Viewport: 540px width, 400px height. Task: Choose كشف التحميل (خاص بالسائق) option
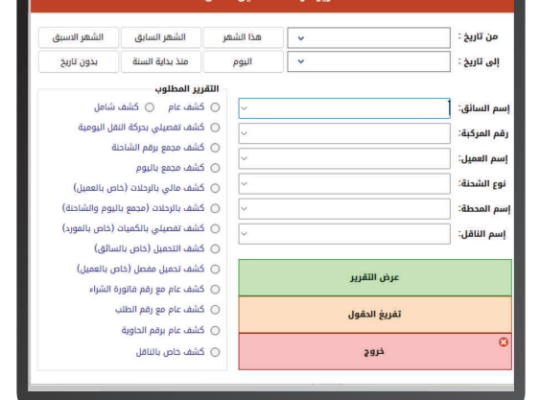[x=215, y=249]
